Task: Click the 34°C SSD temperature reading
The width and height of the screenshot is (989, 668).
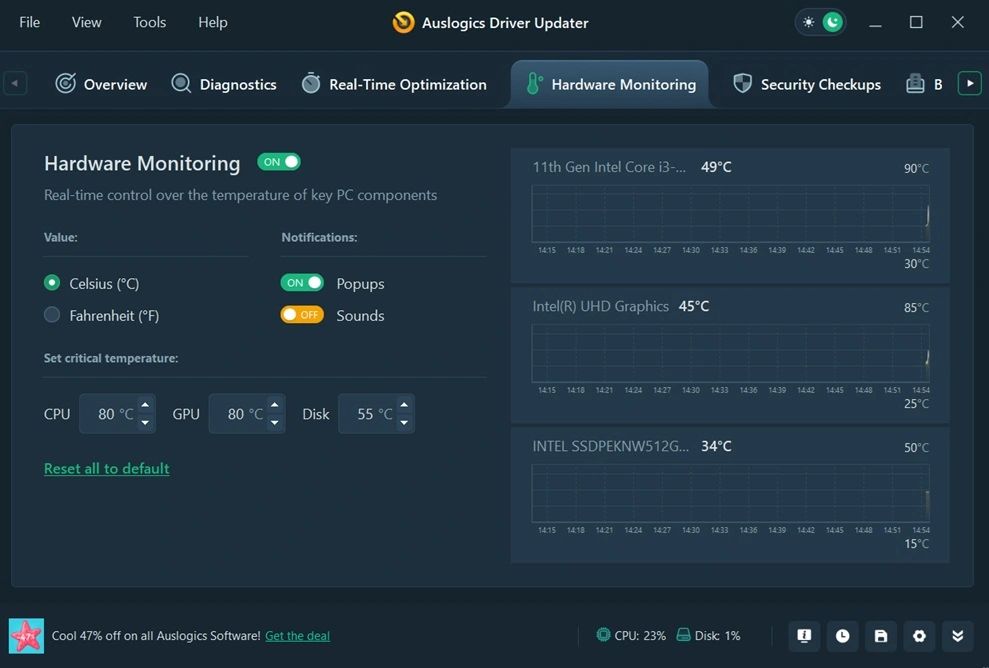Action: tap(716, 447)
